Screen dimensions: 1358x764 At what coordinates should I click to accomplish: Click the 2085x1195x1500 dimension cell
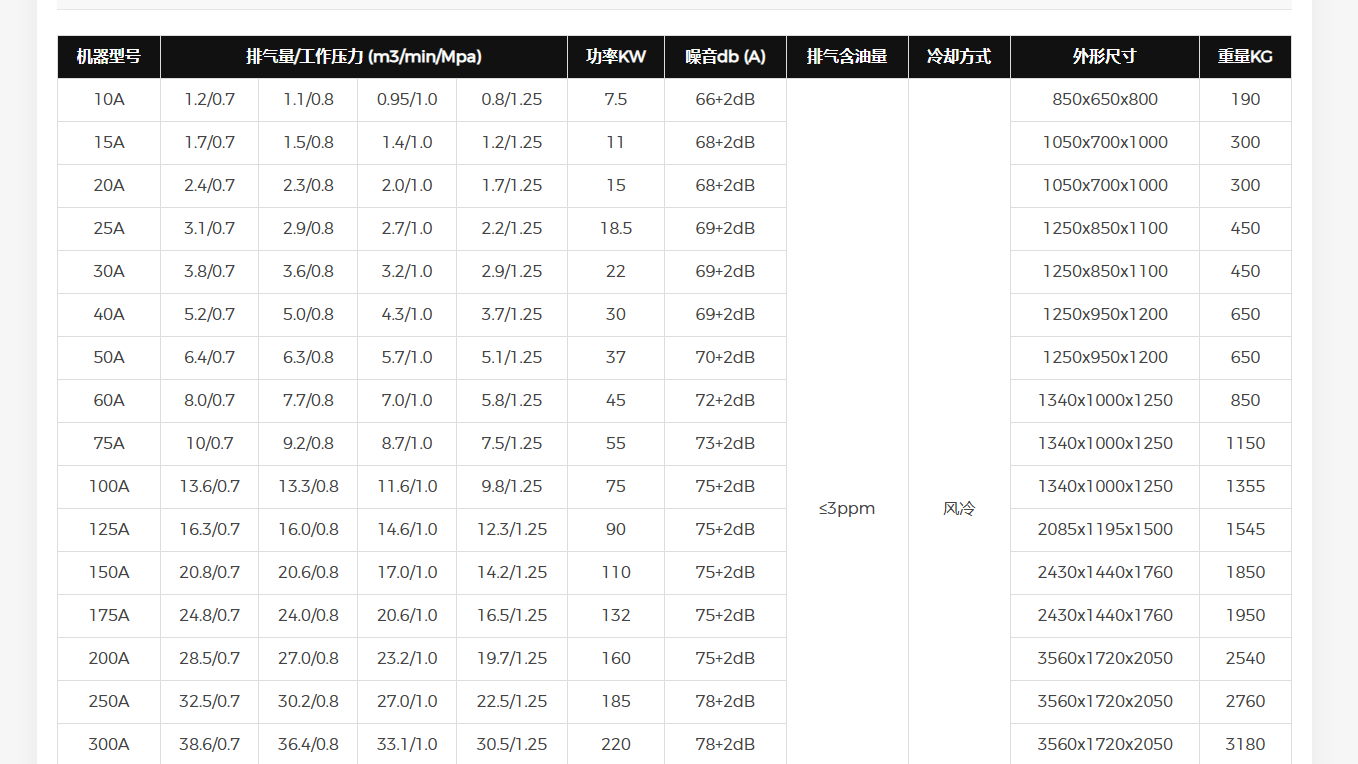click(1105, 530)
